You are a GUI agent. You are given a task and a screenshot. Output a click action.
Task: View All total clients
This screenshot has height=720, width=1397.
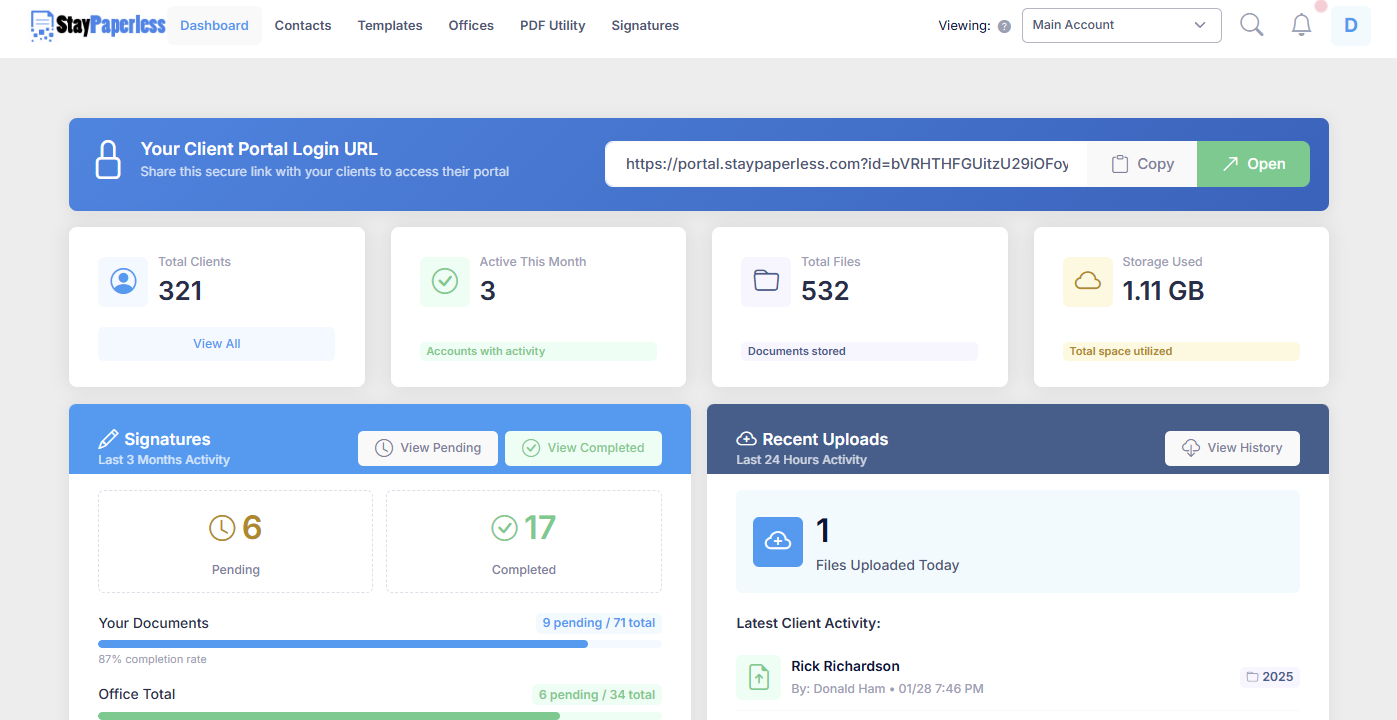216,343
